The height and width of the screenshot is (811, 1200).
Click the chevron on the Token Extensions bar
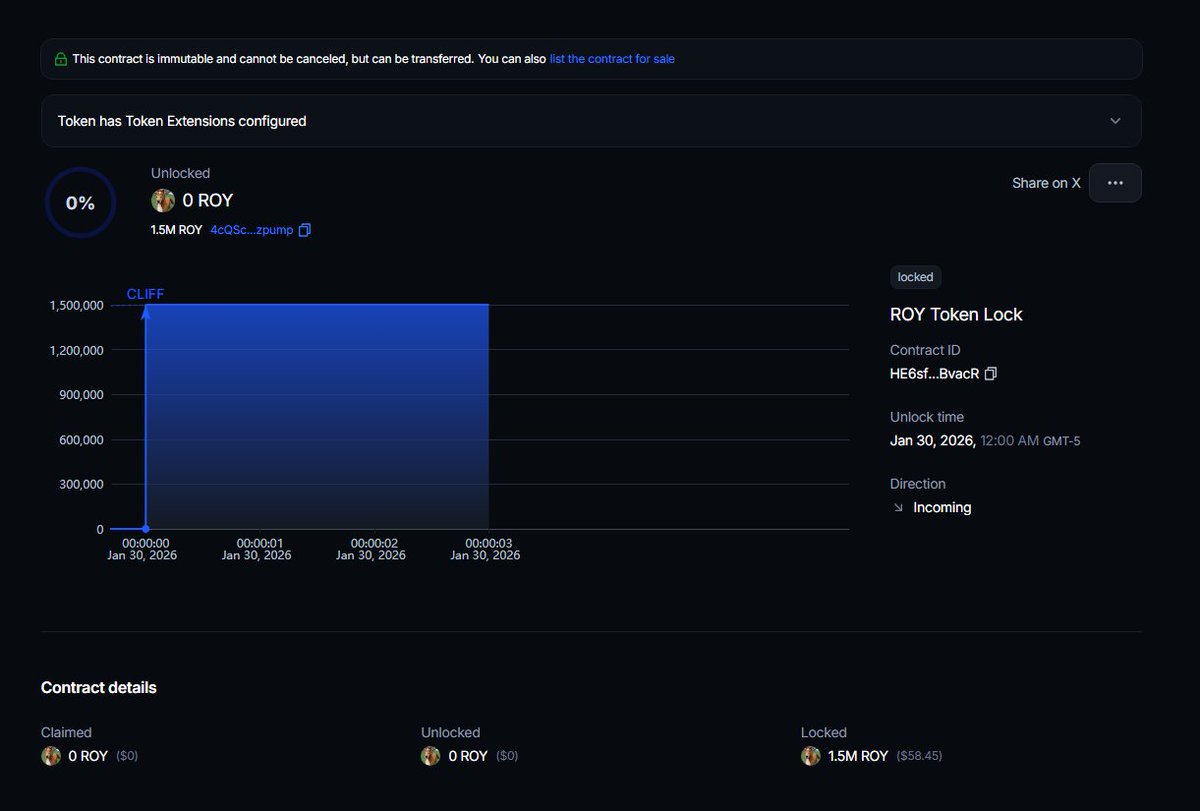[1116, 120]
